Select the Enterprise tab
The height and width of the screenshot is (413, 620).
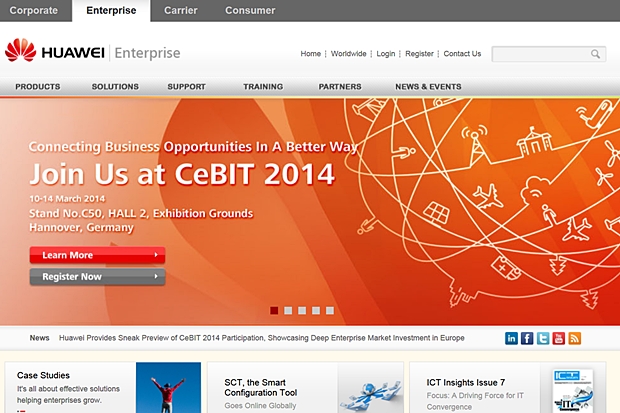point(111,10)
